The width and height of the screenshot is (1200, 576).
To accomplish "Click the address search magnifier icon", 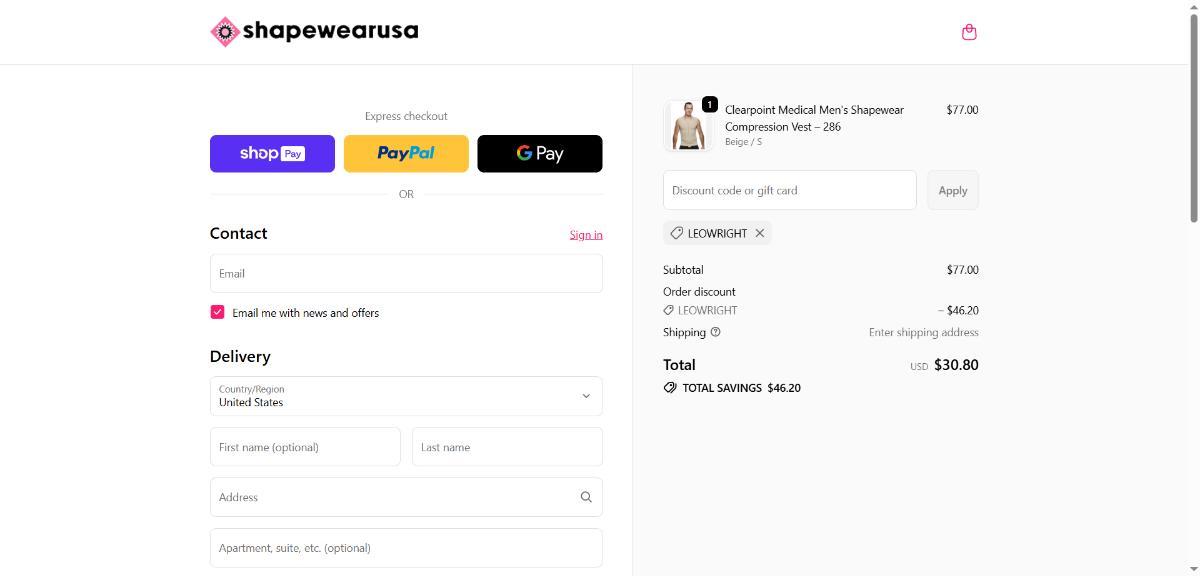I will coord(586,497).
